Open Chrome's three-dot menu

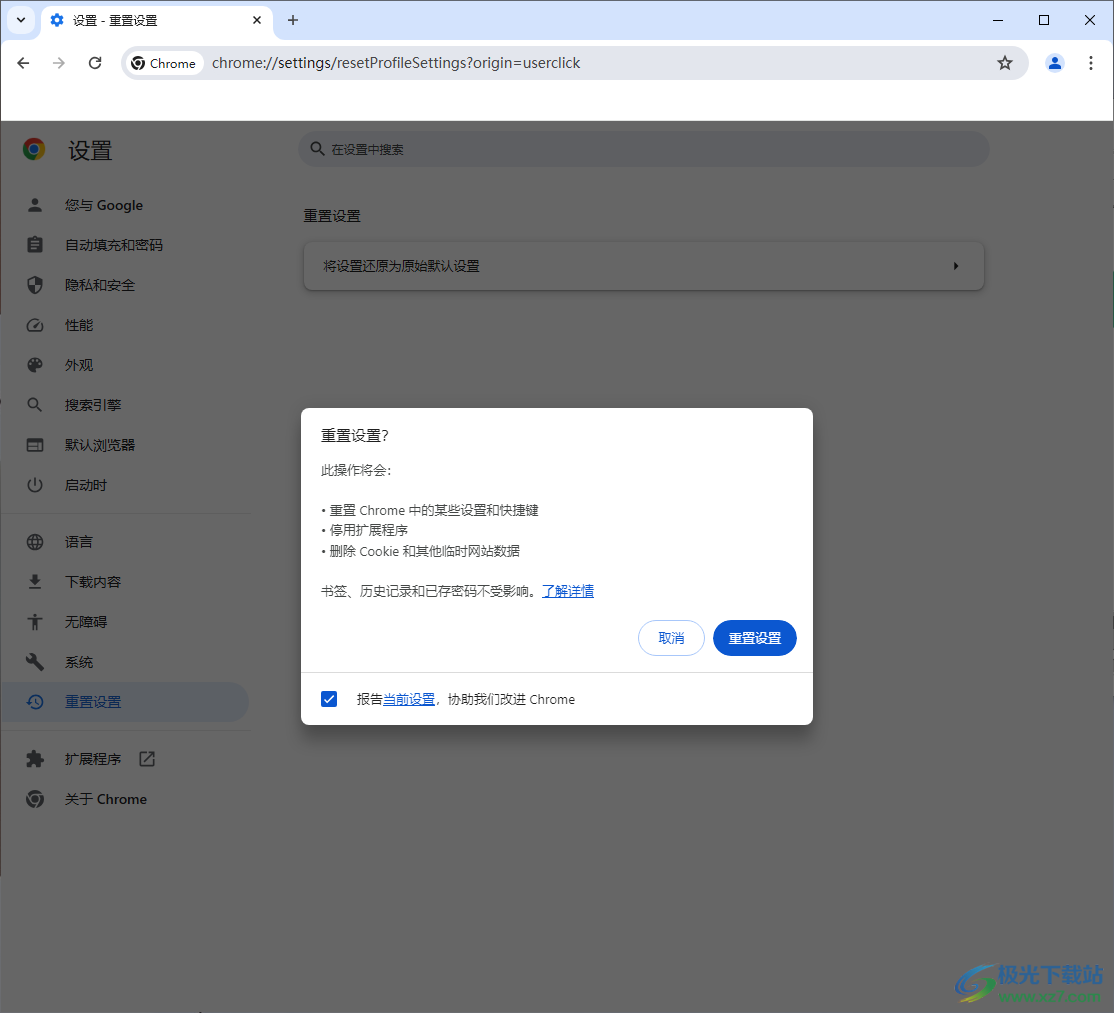[1091, 63]
